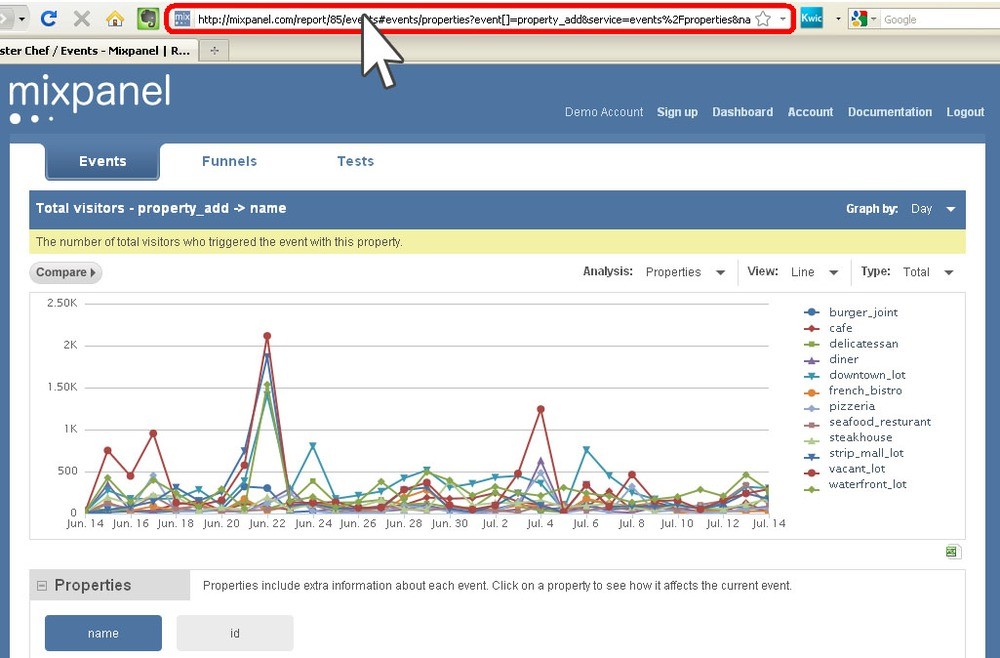Open the dropdown arrow beside Kwic button
The image size is (1000, 658).
pyautogui.click(x=838, y=19)
